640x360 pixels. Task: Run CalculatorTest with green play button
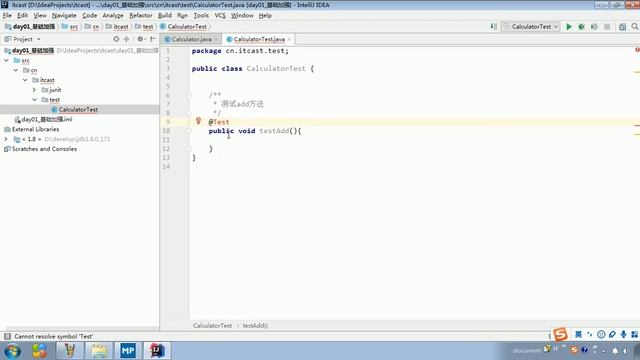tap(569, 27)
